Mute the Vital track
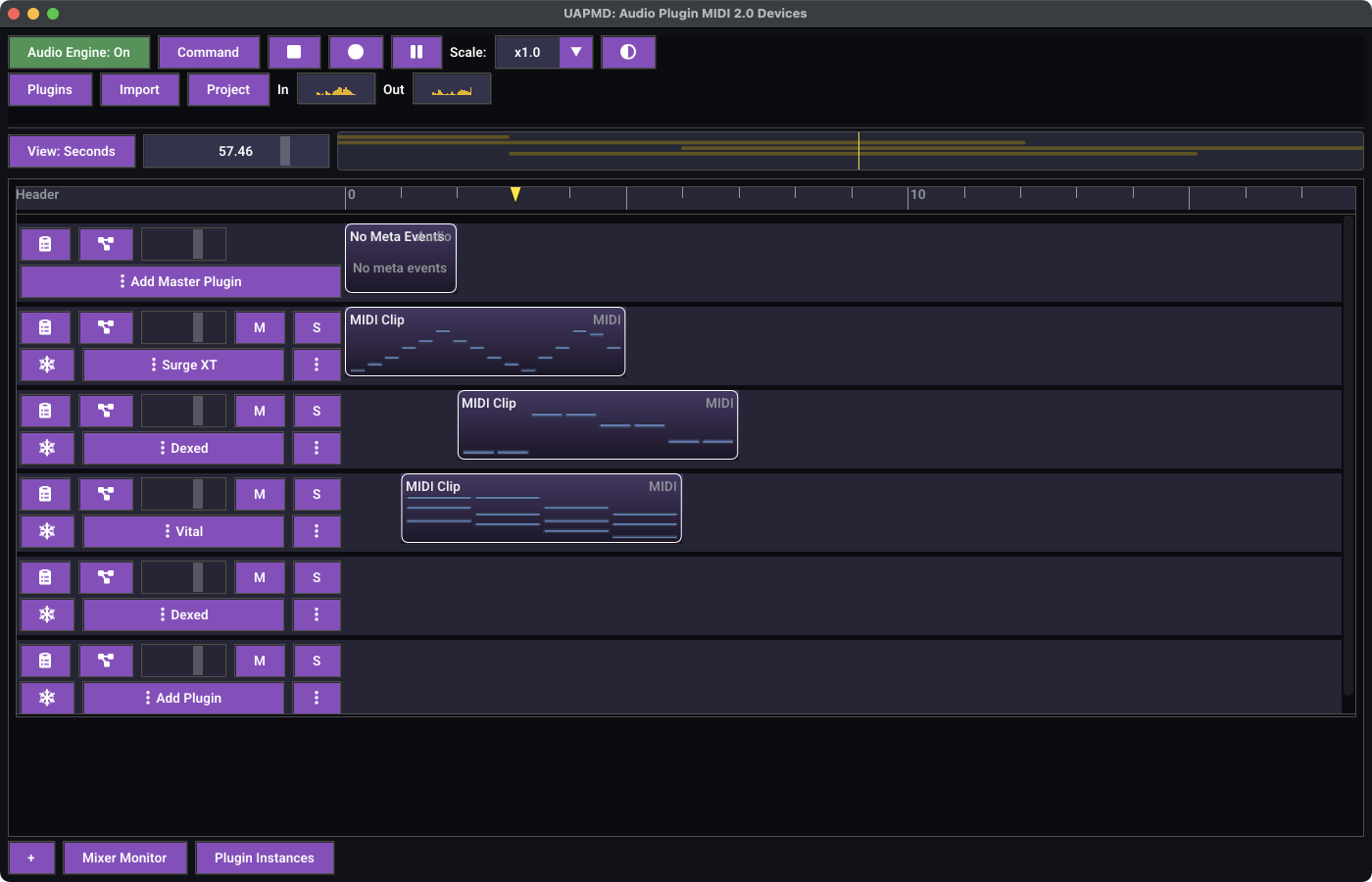The height and width of the screenshot is (882, 1372). [x=260, y=494]
